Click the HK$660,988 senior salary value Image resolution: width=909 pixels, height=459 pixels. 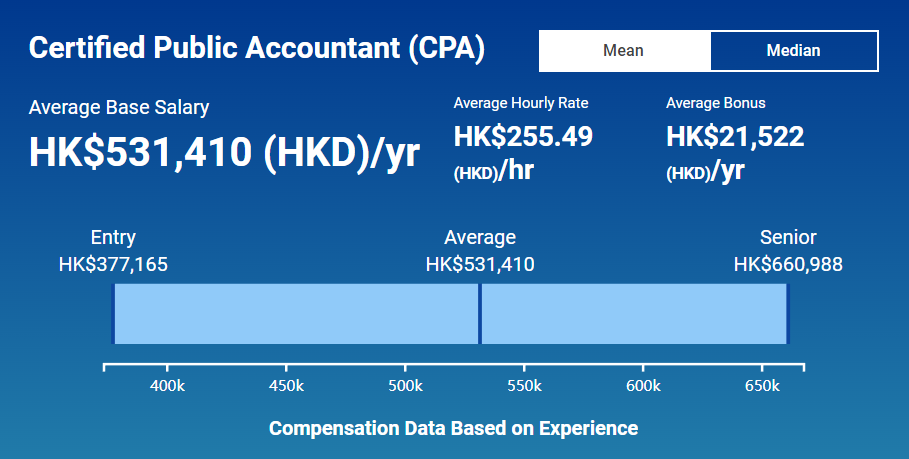(x=788, y=265)
